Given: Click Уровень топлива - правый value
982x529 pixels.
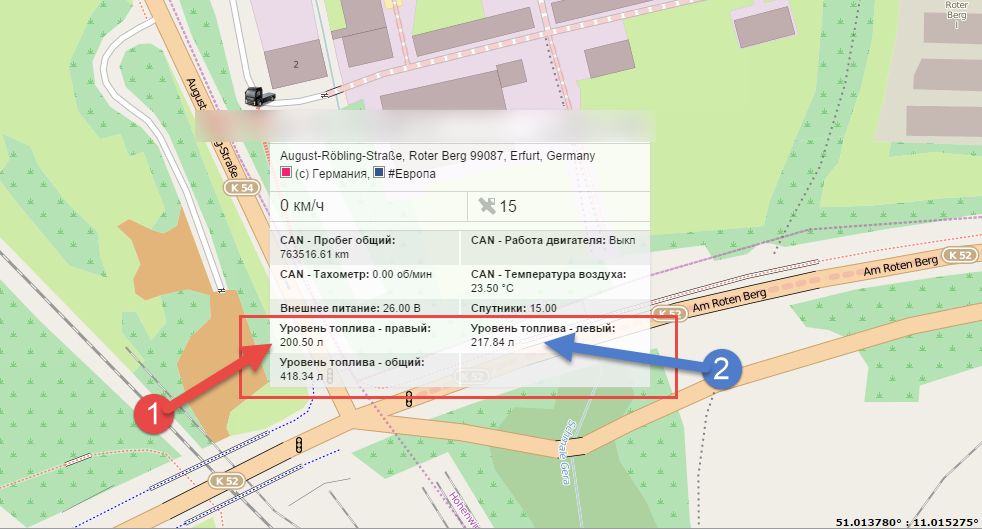Looking at the screenshot, I should pos(298,342).
